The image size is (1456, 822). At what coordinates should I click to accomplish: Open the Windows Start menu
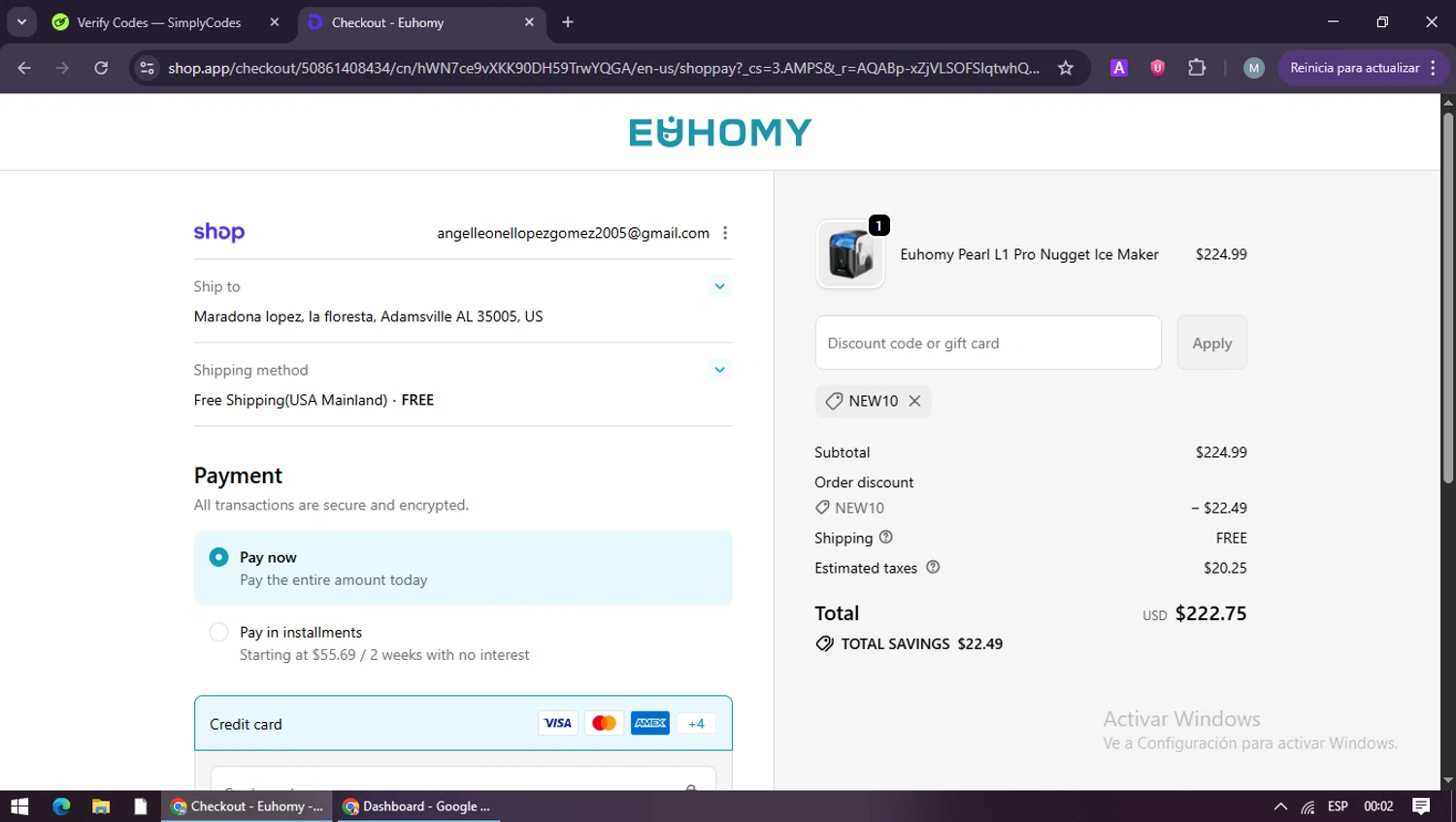coord(19,806)
